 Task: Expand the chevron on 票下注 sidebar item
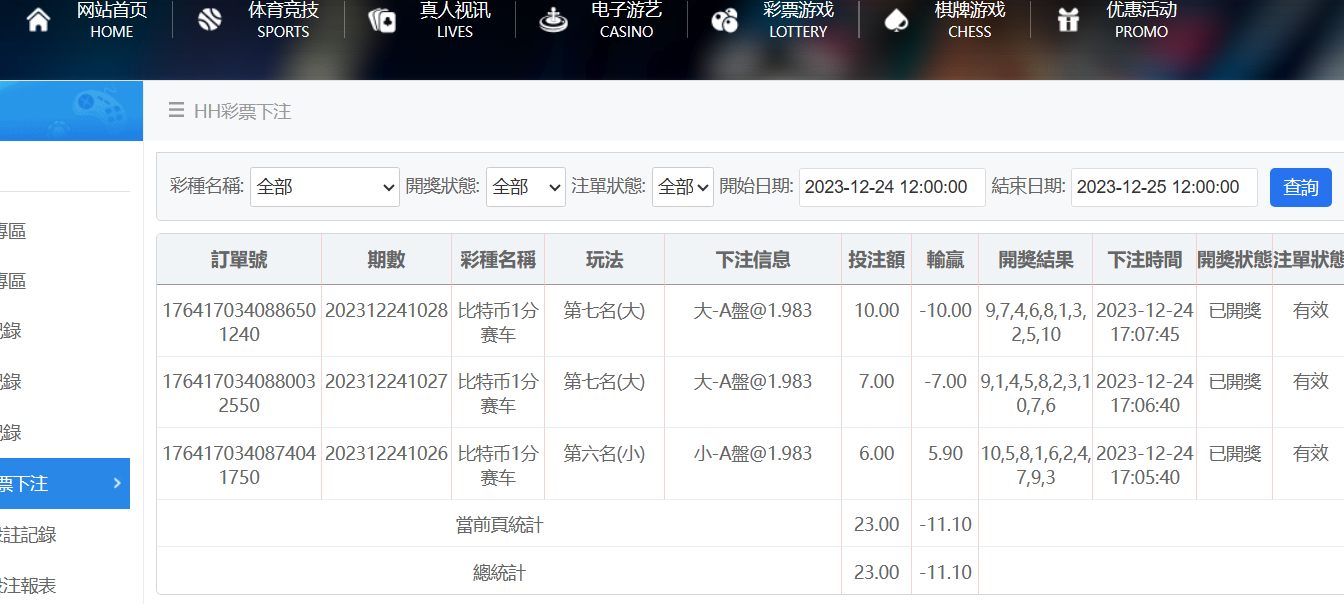coord(117,484)
